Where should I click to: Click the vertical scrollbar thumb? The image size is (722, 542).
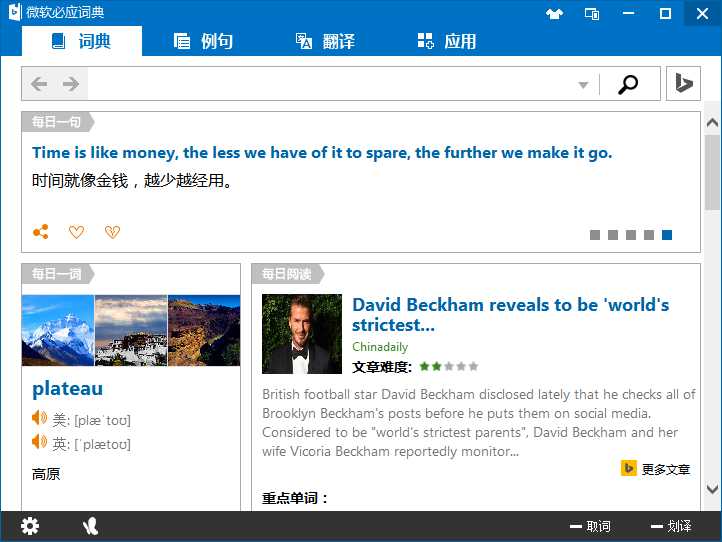point(712,173)
